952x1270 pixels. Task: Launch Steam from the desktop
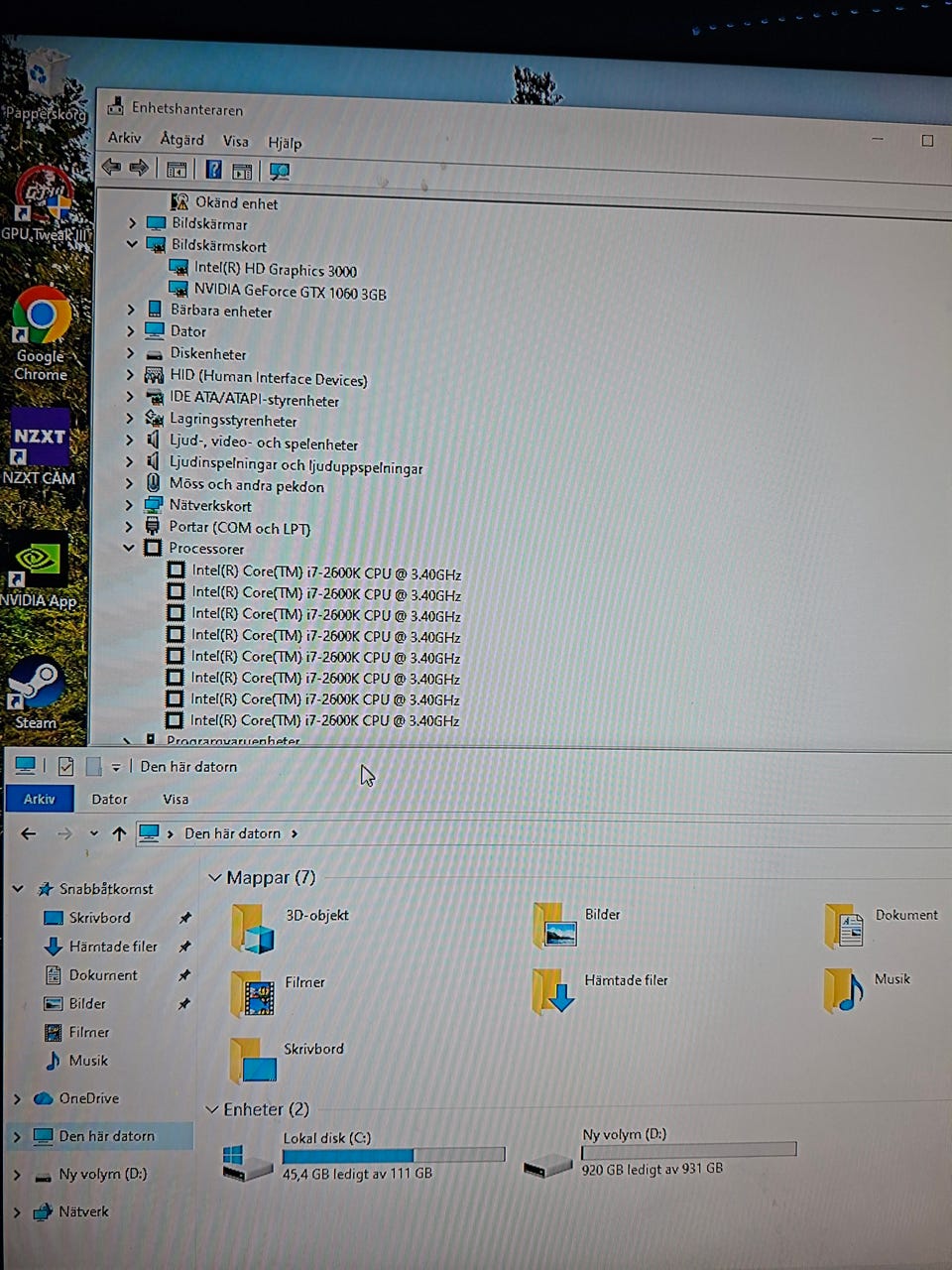(36, 693)
